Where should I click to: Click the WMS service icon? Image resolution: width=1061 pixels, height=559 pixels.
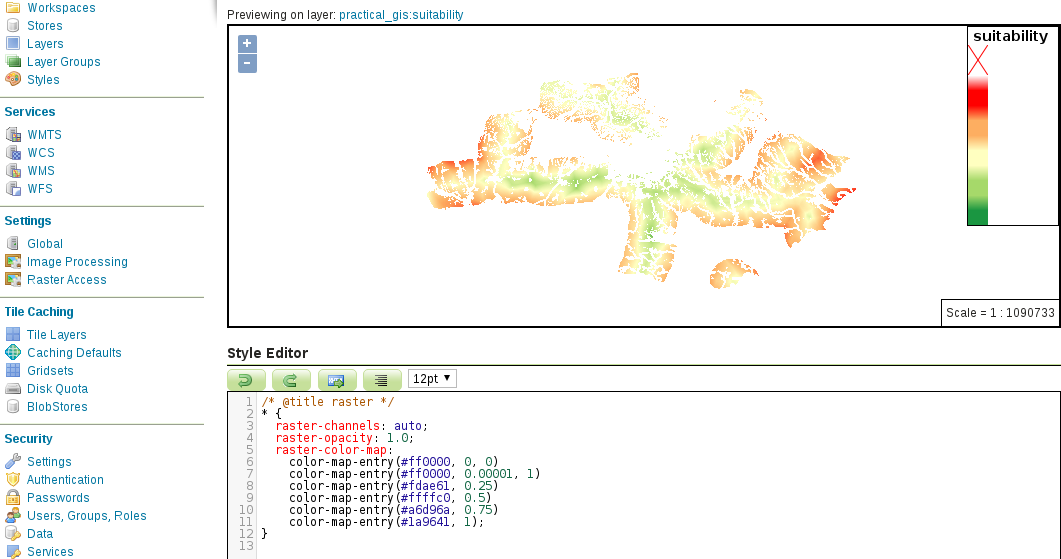[13, 171]
